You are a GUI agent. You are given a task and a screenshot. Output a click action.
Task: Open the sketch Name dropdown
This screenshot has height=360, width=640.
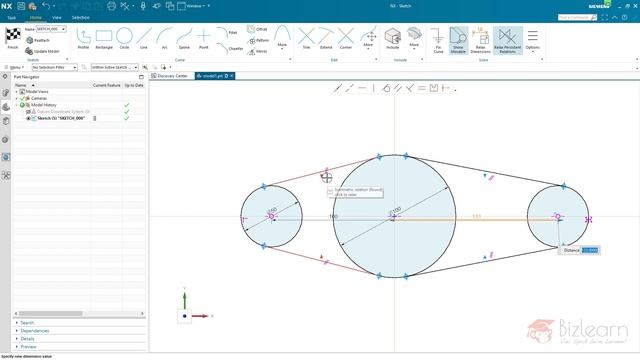tap(63, 29)
